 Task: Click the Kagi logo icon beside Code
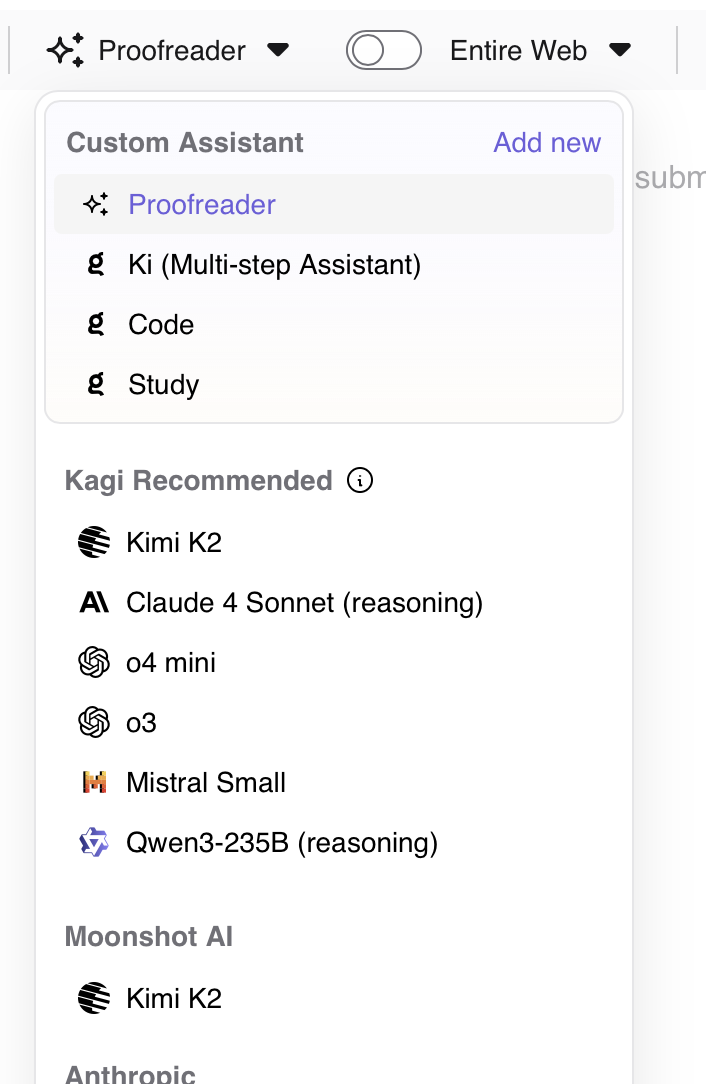[96, 324]
